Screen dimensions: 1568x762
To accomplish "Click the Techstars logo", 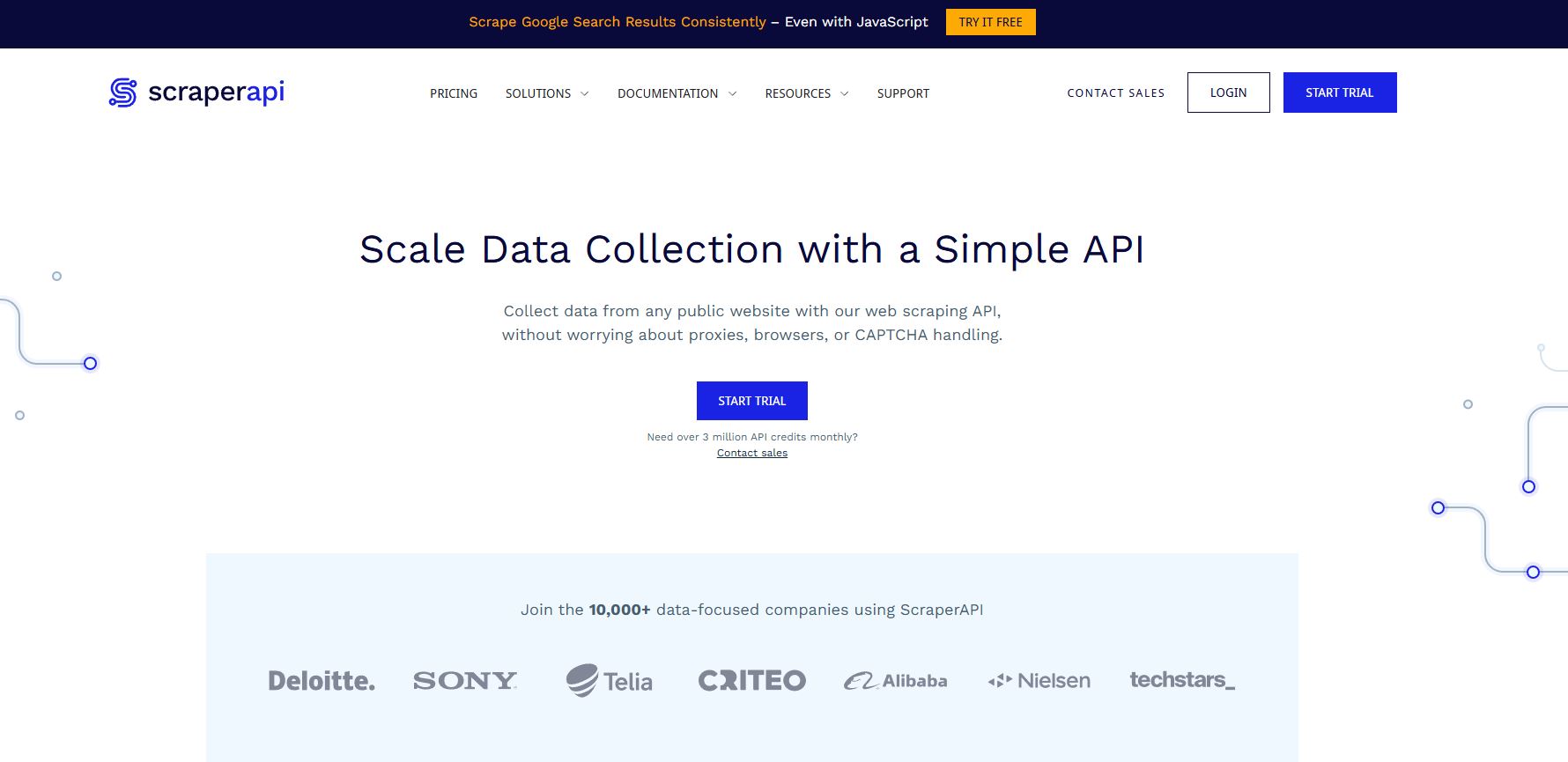I will coord(1182,680).
